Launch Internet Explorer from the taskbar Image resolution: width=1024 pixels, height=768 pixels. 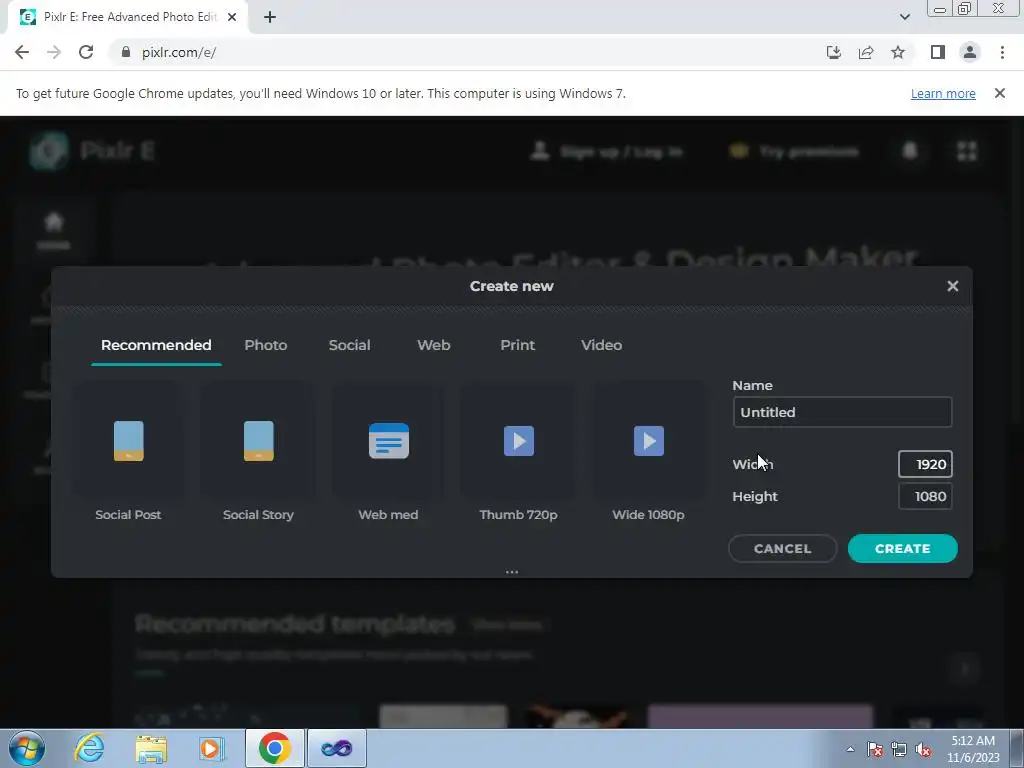[x=89, y=748]
